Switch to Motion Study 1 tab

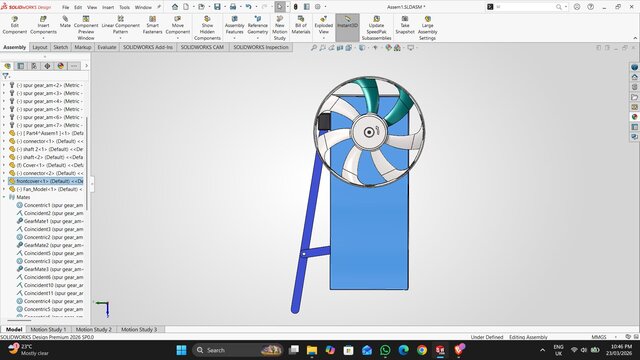click(x=48, y=329)
